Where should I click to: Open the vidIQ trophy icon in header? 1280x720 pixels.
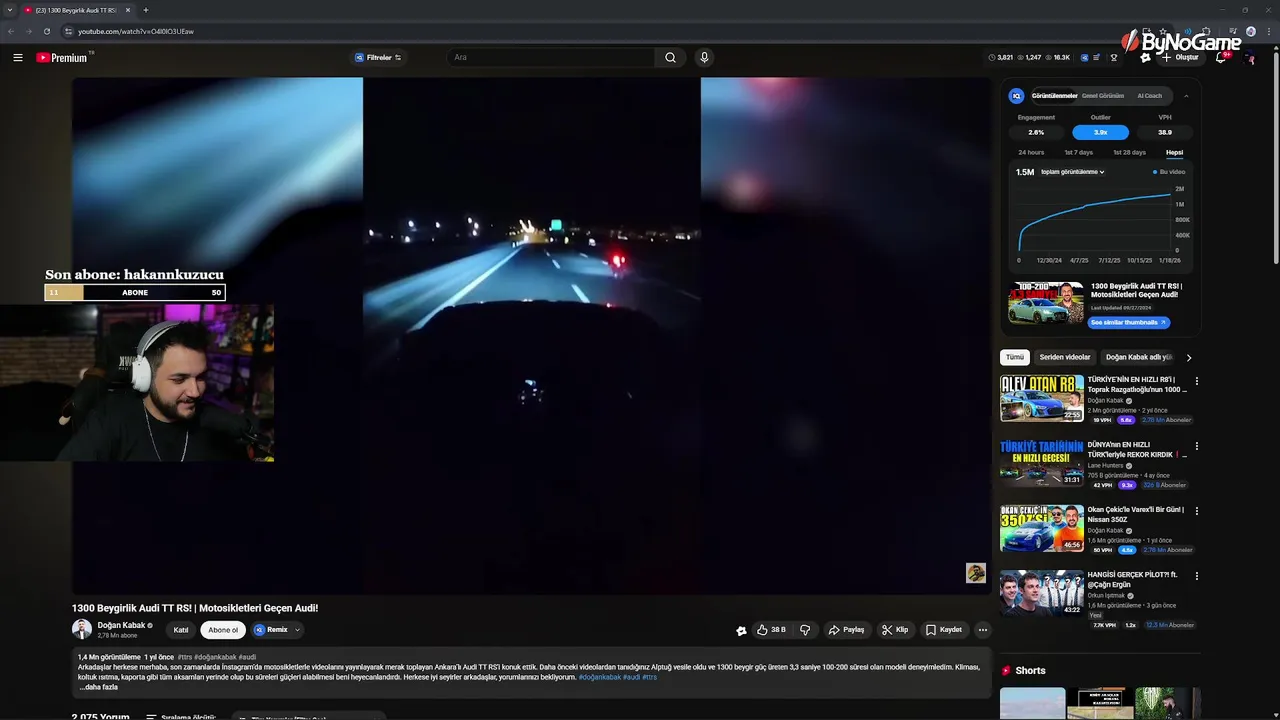[1114, 58]
